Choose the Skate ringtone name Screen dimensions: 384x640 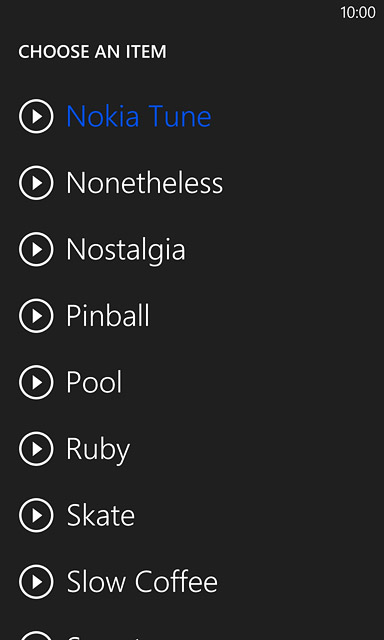(100, 515)
